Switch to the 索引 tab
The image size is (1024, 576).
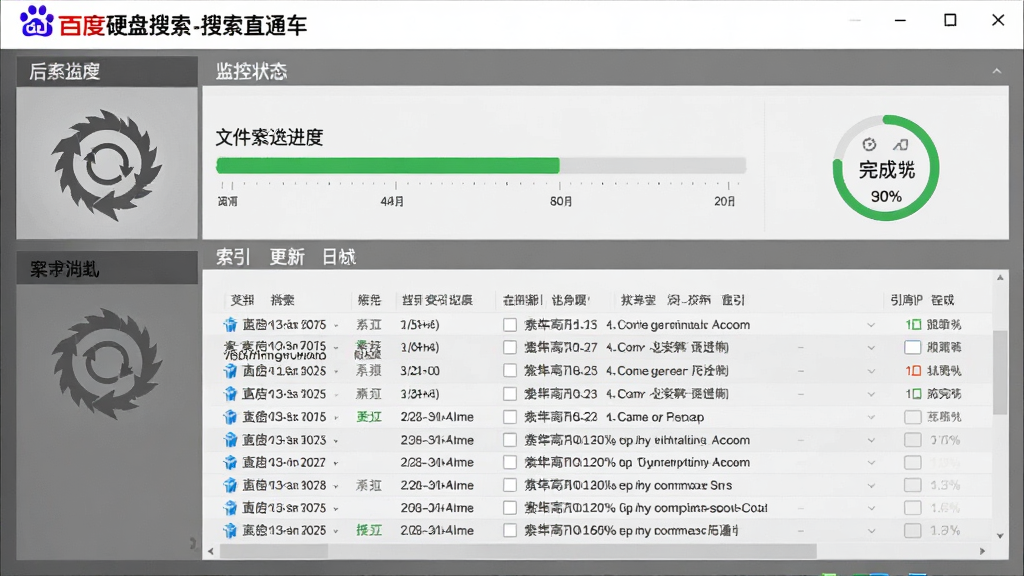pyautogui.click(x=233, y=257)
